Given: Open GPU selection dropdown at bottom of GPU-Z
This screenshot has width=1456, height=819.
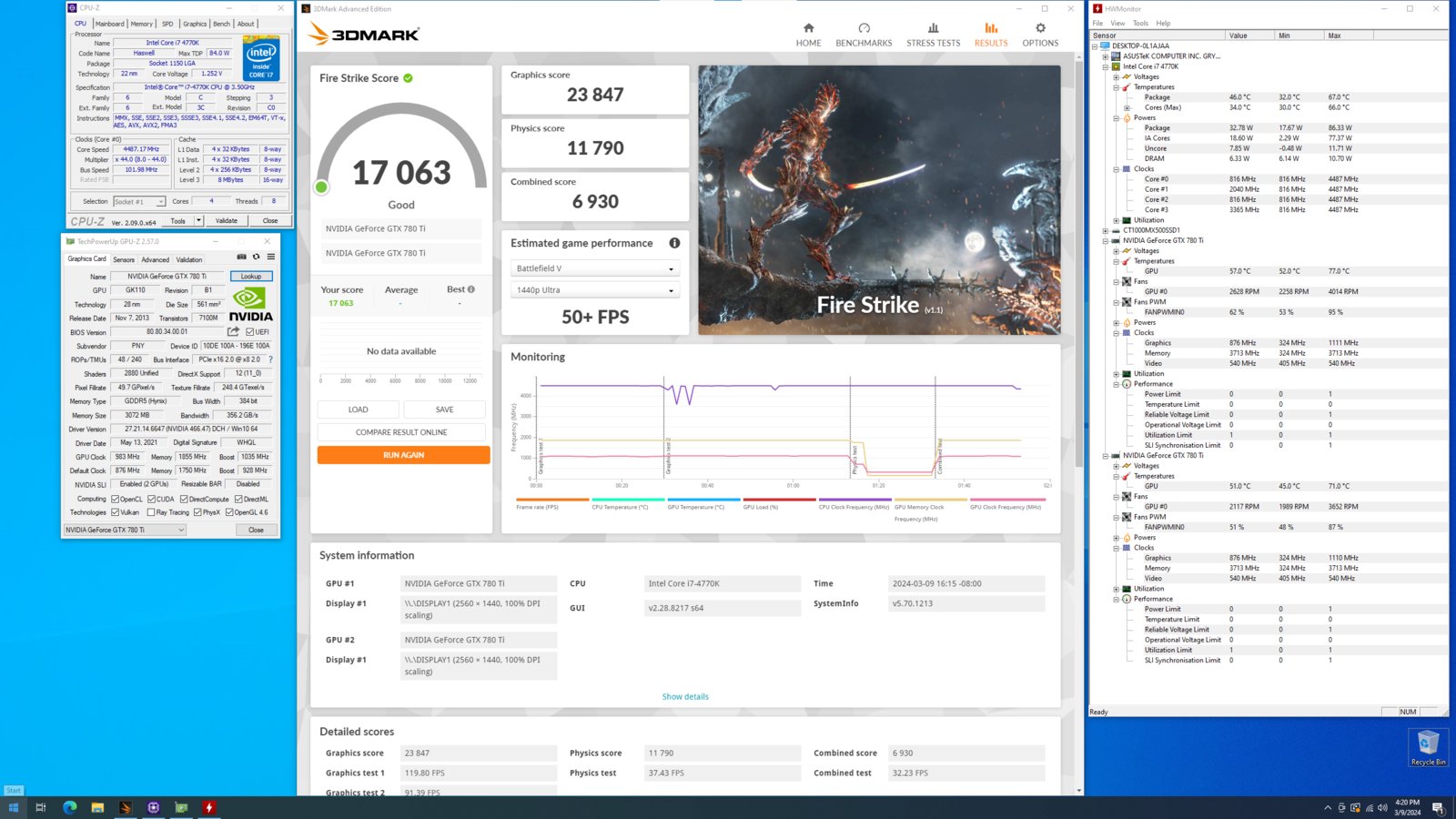Looking at the screenshot, I should (125, 530).
